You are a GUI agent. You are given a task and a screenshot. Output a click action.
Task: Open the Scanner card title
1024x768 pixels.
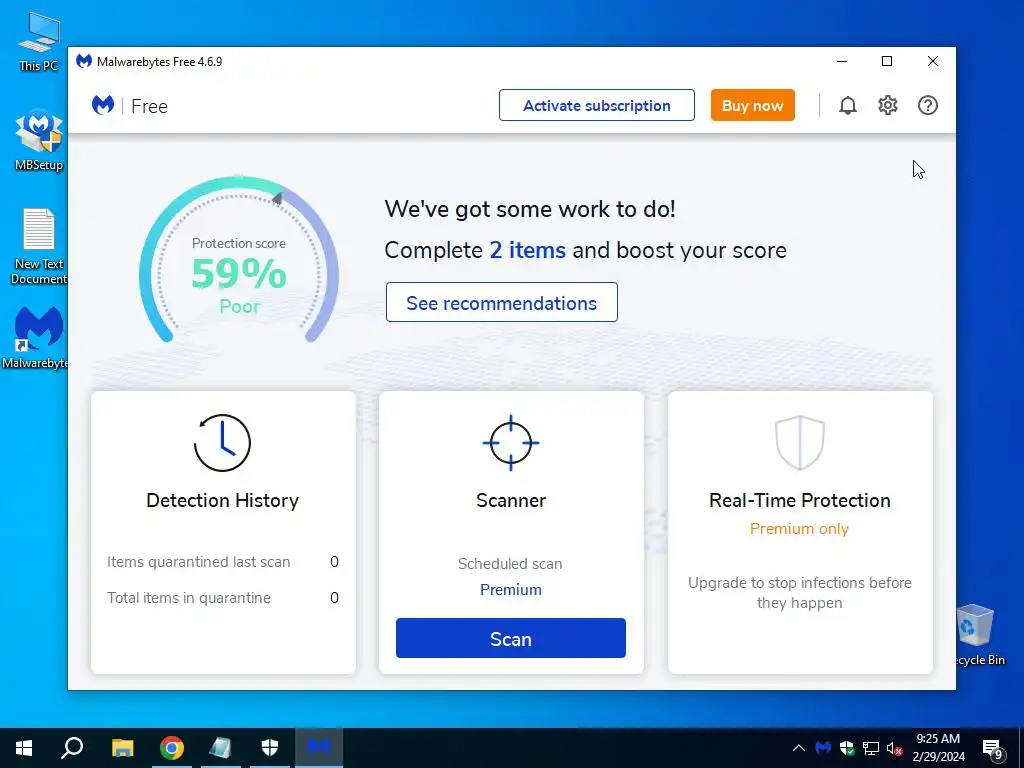click(x=511, y=500)
